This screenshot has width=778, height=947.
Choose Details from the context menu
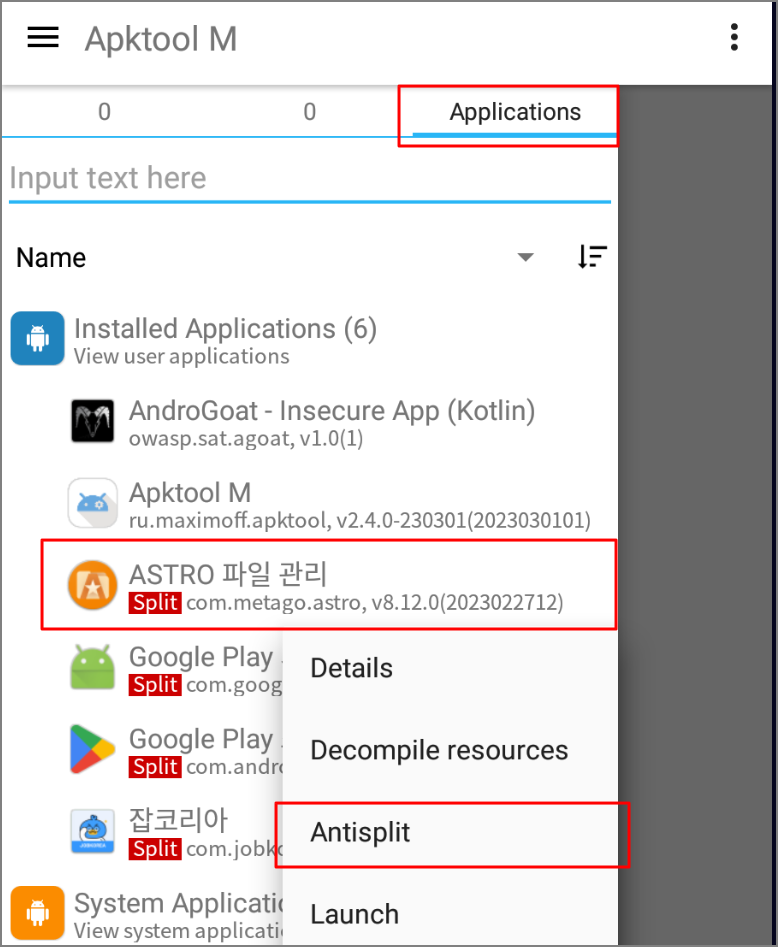pos(450,668)
